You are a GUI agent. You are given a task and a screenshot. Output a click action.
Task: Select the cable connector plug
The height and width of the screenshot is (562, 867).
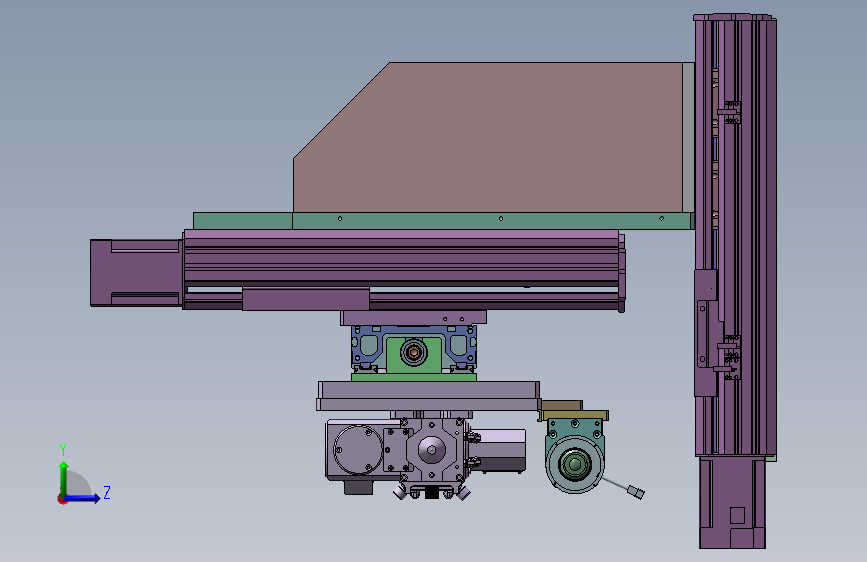pyautogui.click(x=636, y=491)
